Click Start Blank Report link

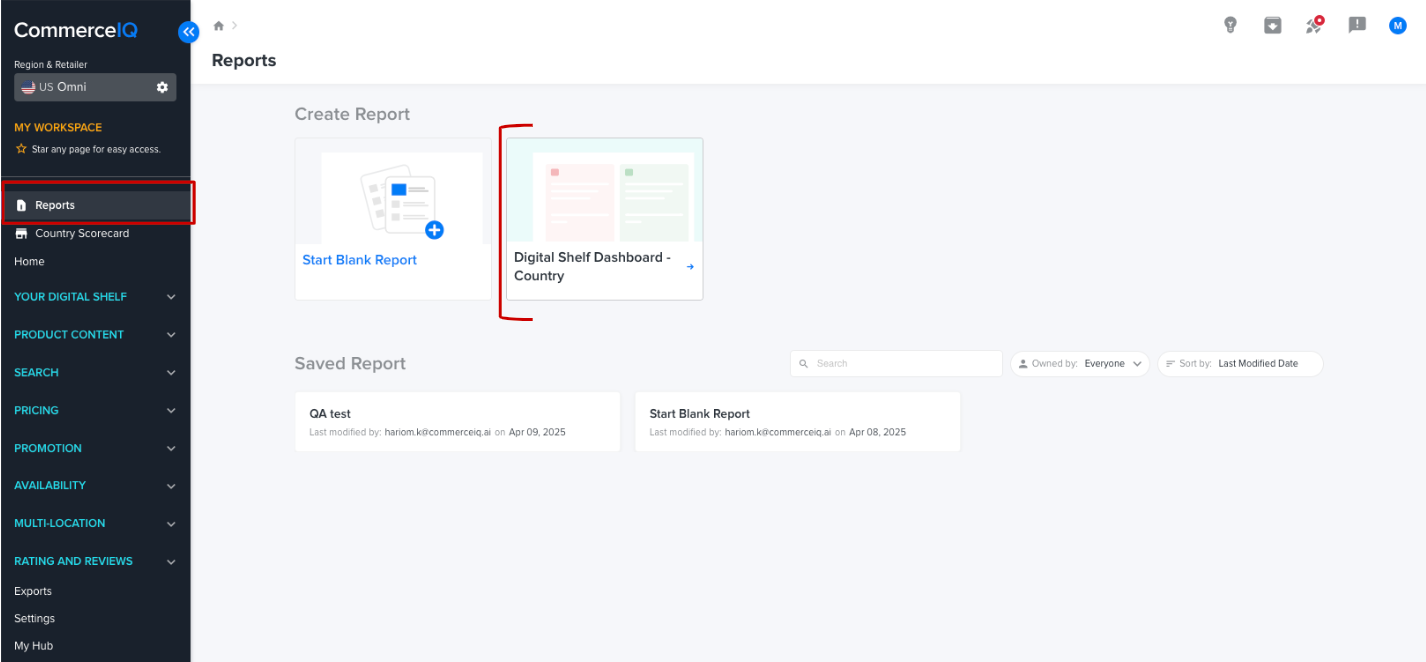[360, 260]
